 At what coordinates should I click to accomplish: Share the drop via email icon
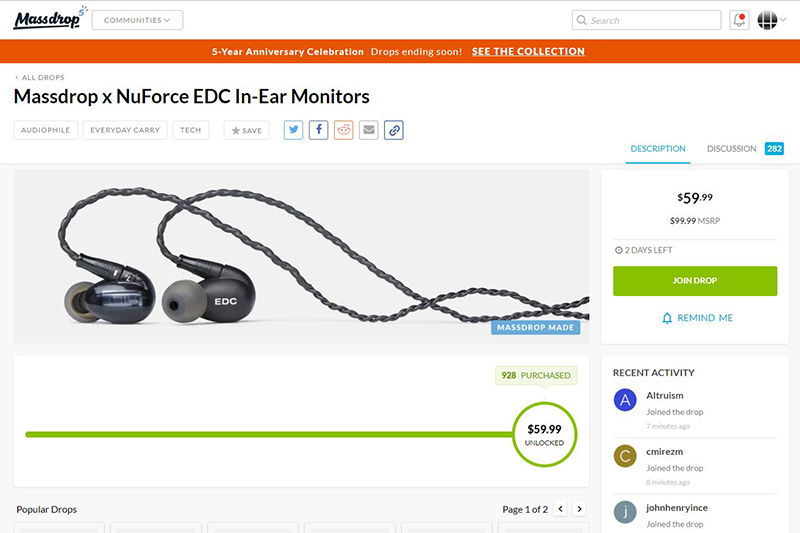tap(369, 130)
